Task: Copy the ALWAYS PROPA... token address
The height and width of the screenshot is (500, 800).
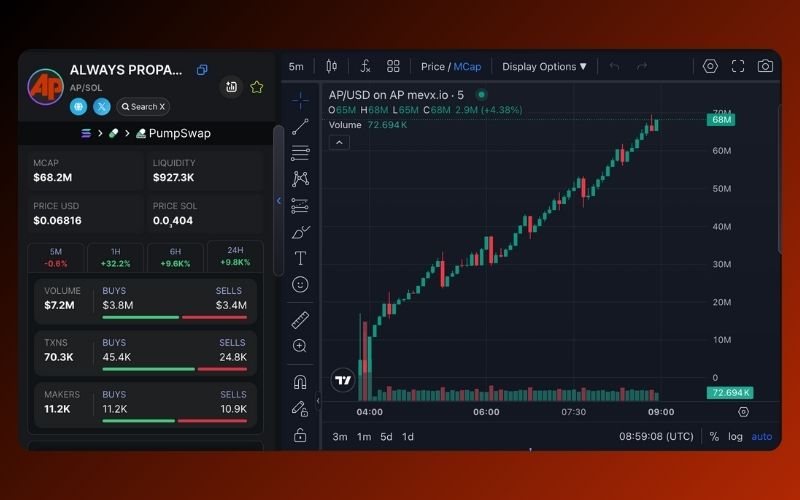Action: 202,70
